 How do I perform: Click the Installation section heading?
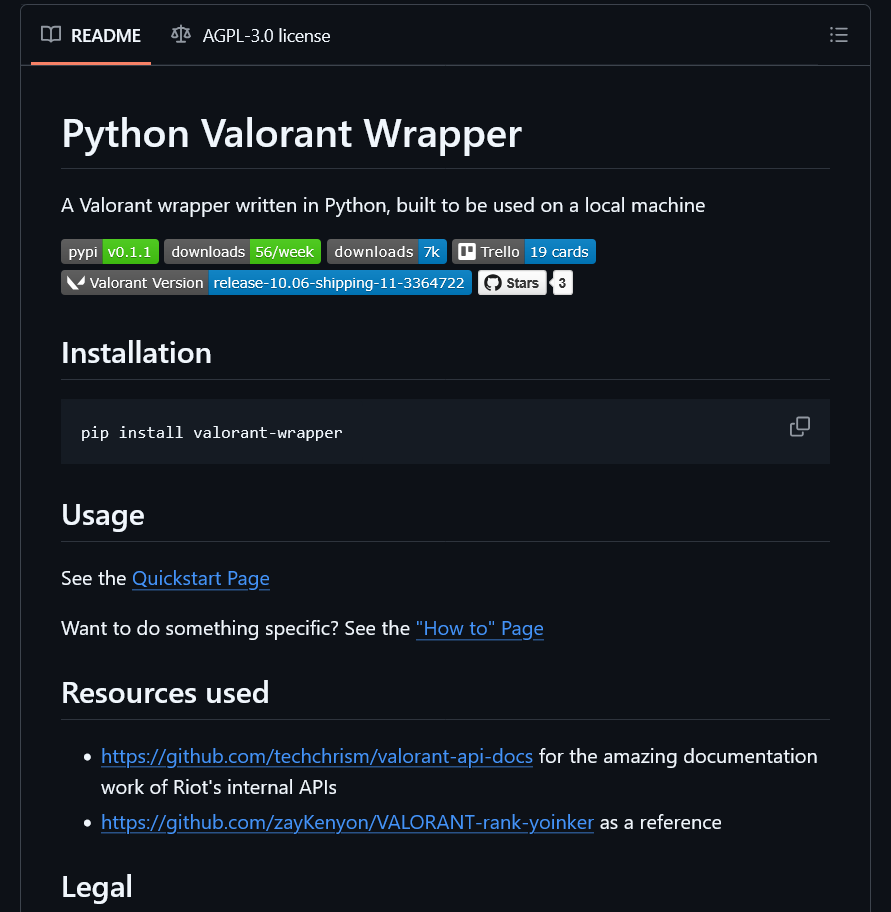(136, 353)
